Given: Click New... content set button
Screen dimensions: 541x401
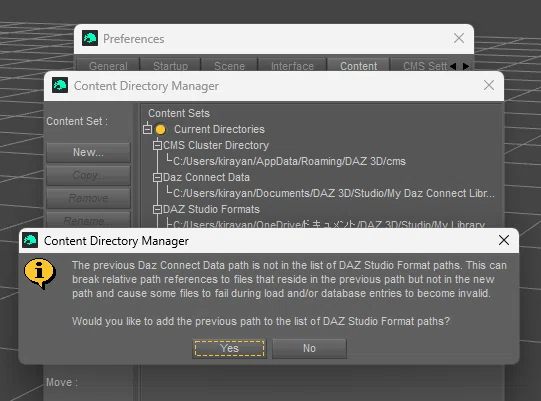Looking at the screenshot, I should tap(88, 152).
